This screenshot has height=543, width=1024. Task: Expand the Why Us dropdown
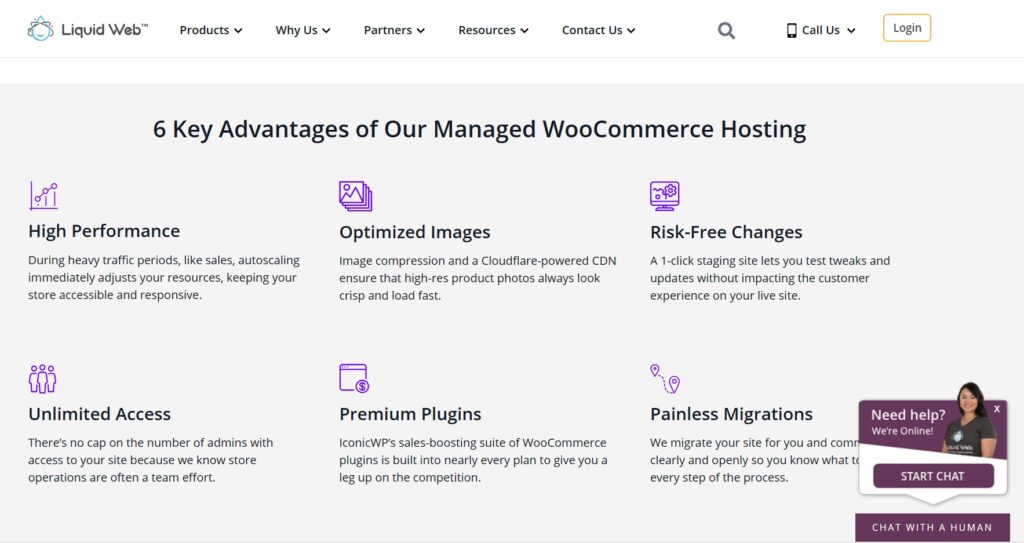point(303,30)
